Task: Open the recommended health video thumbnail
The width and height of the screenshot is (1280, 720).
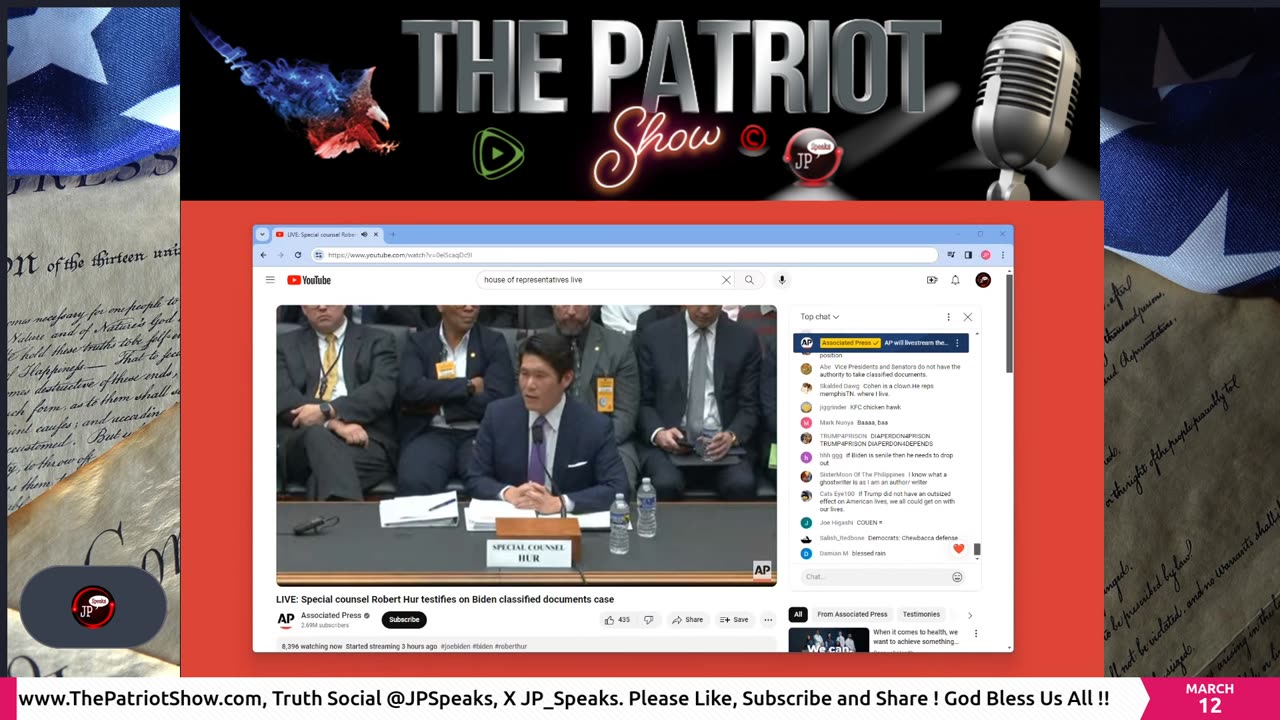Action: point(829,640)
